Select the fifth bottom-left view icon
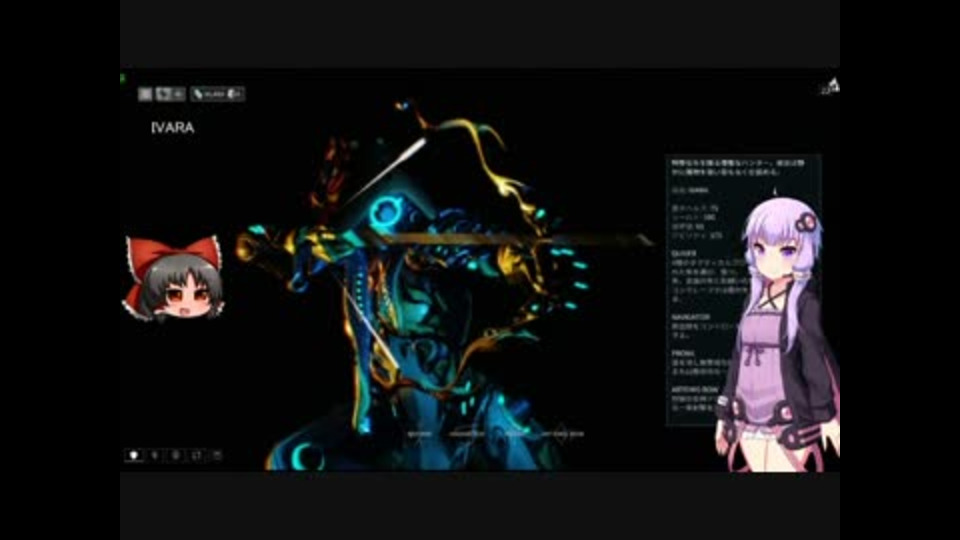Viewport: 960px width, 540px height. point(217,455)
